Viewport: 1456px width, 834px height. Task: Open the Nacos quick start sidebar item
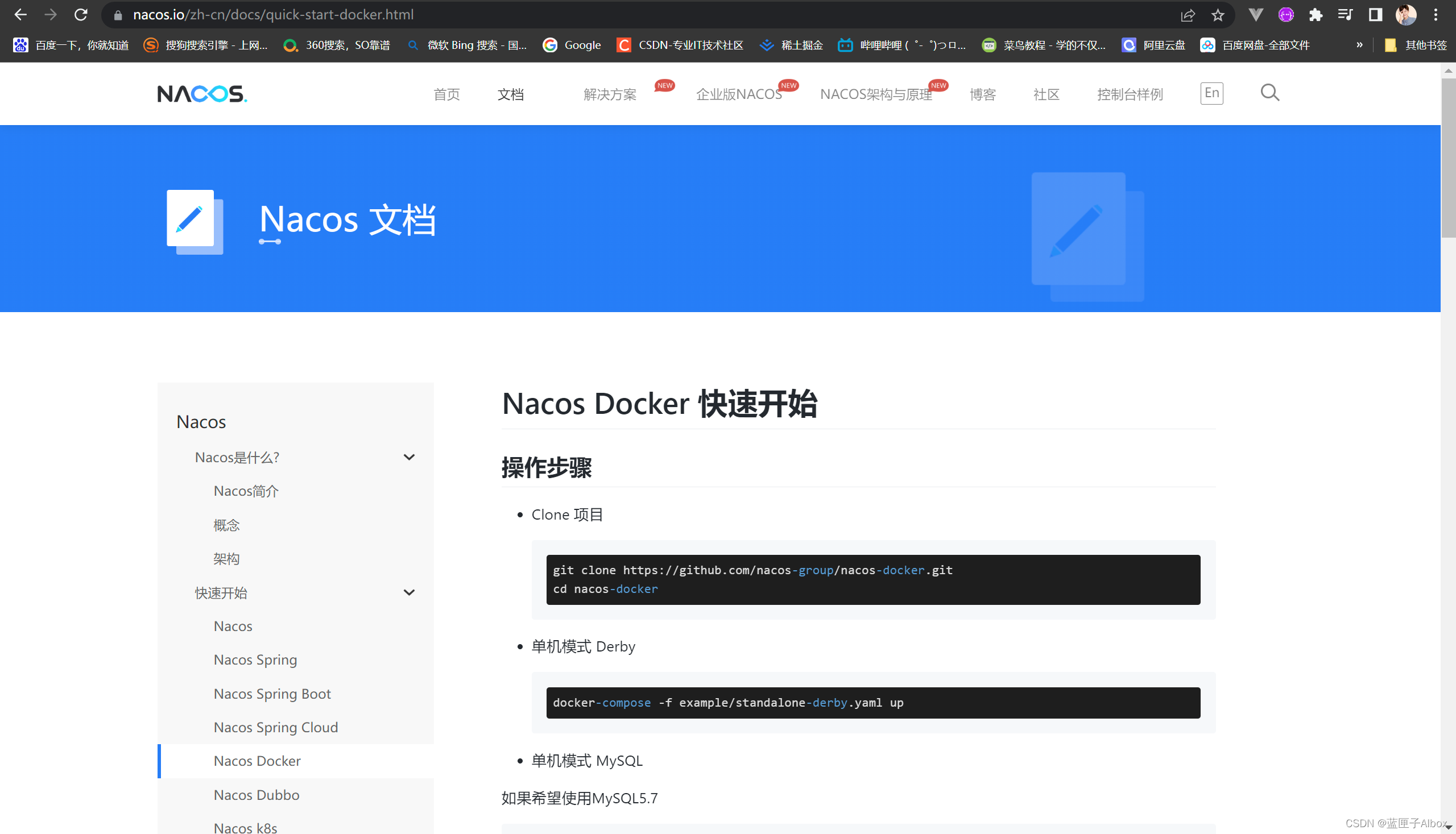233,626
